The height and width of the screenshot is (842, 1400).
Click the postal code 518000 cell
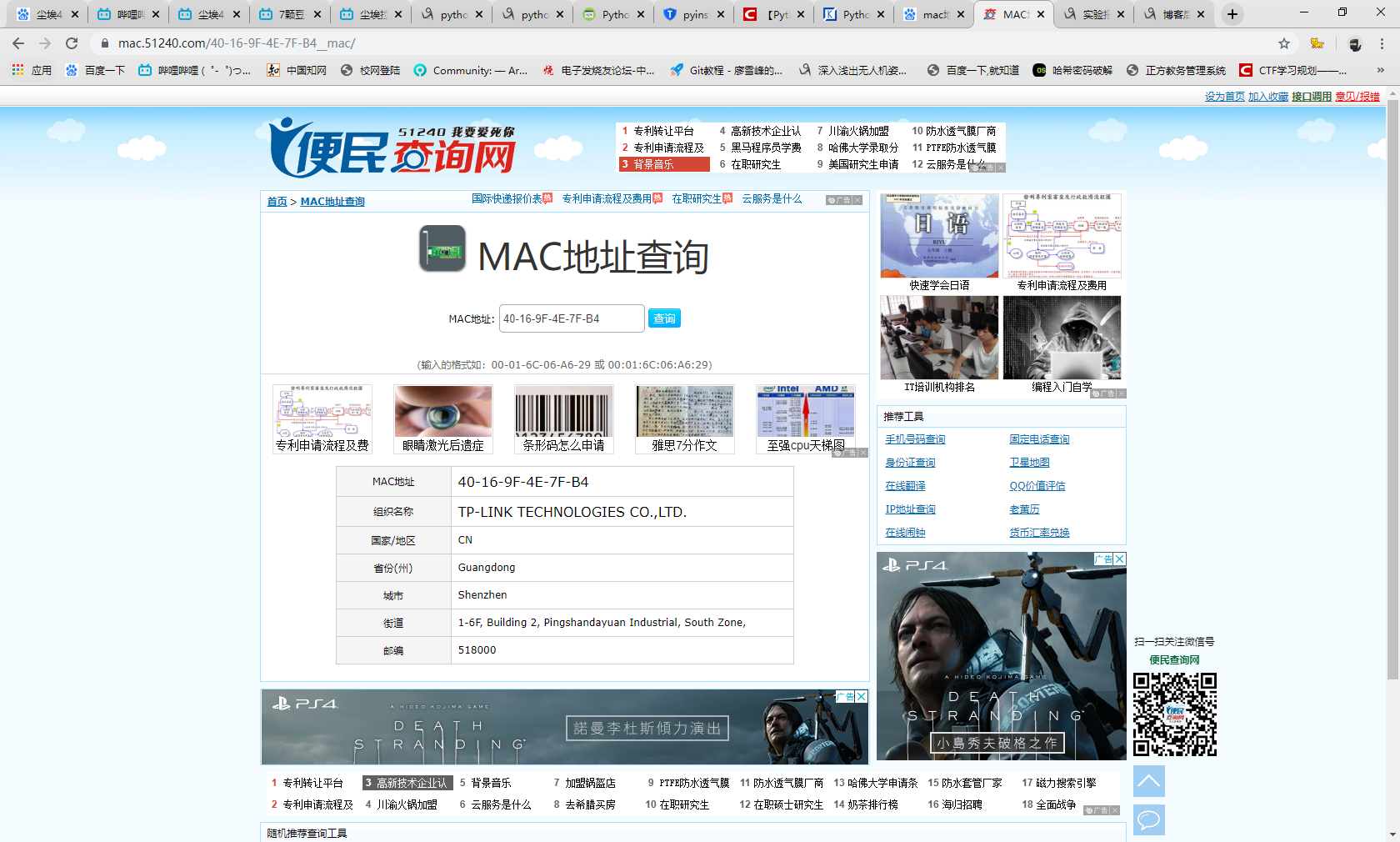[622, 650]
